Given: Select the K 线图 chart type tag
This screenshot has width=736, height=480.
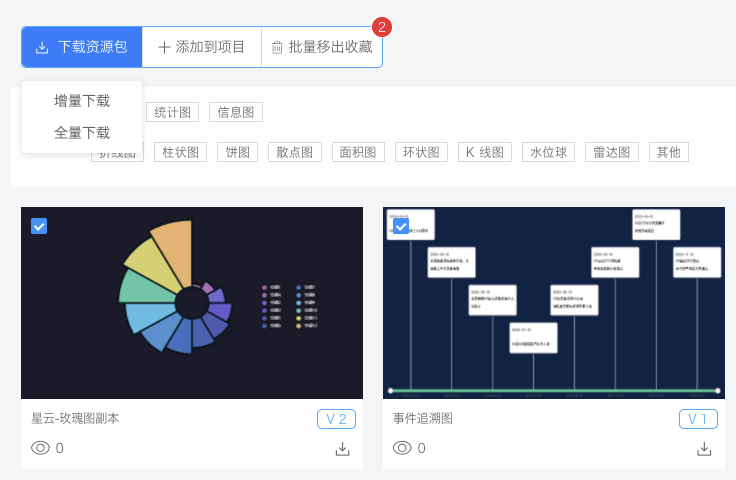Looking at the screenshot, I should [485, 152].
